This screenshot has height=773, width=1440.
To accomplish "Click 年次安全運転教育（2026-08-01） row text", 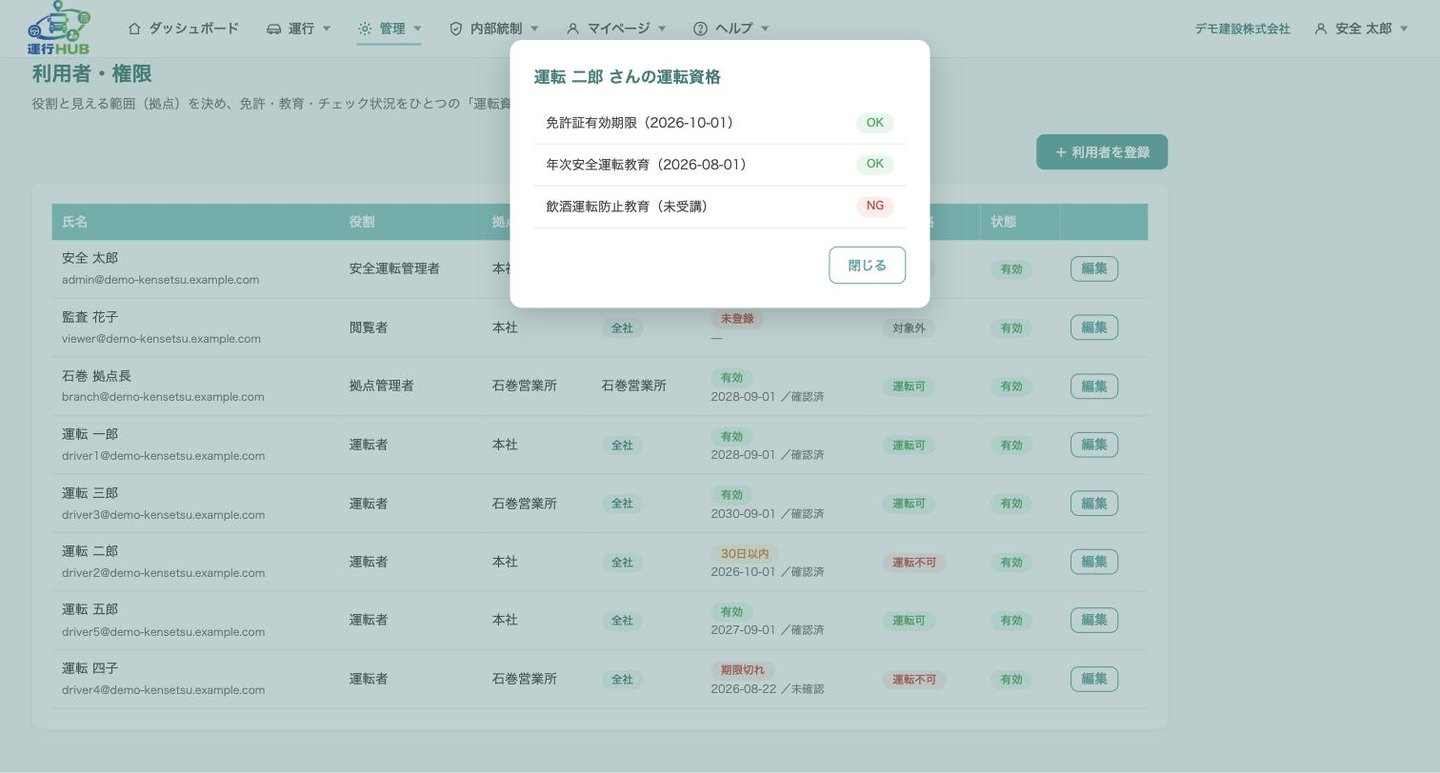I will 646,164.
